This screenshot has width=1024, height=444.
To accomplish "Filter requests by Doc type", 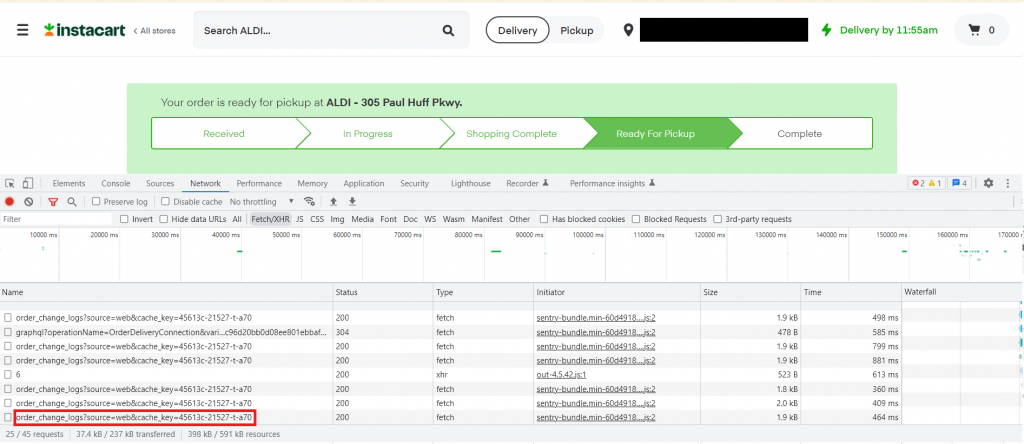I will pyautogui.click(x=410, y=219).
